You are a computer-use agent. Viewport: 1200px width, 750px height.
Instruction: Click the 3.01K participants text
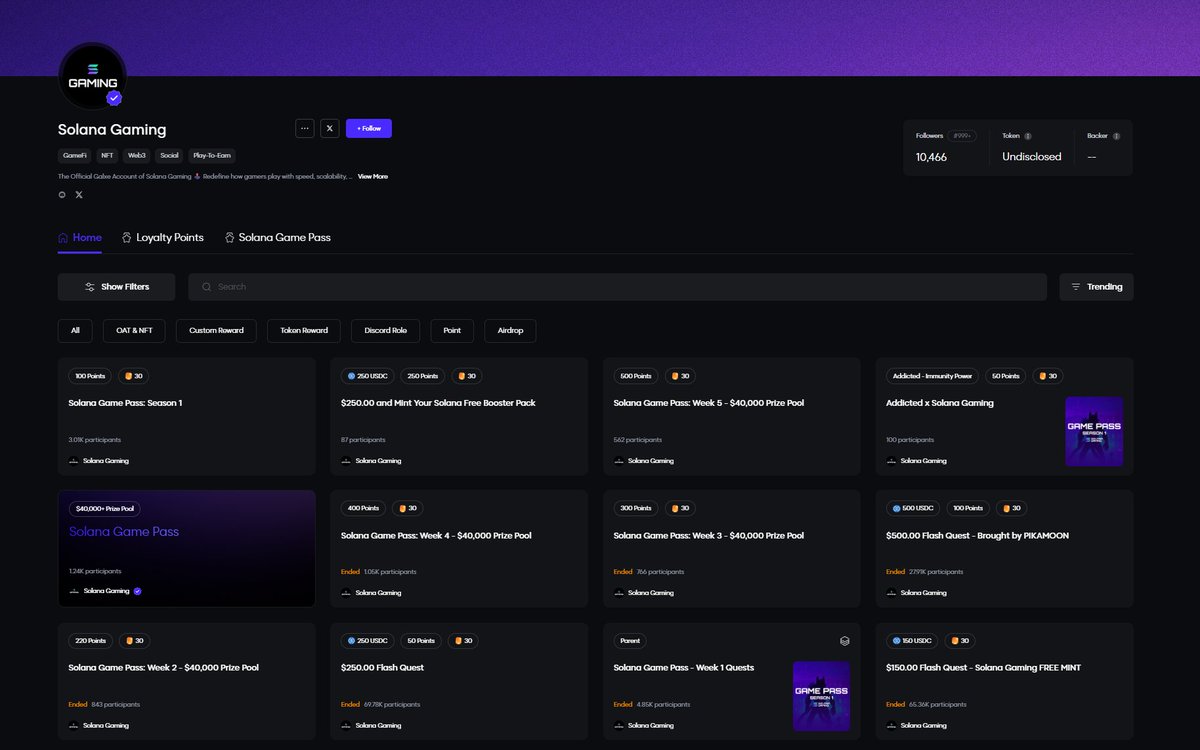coord(95,440)
